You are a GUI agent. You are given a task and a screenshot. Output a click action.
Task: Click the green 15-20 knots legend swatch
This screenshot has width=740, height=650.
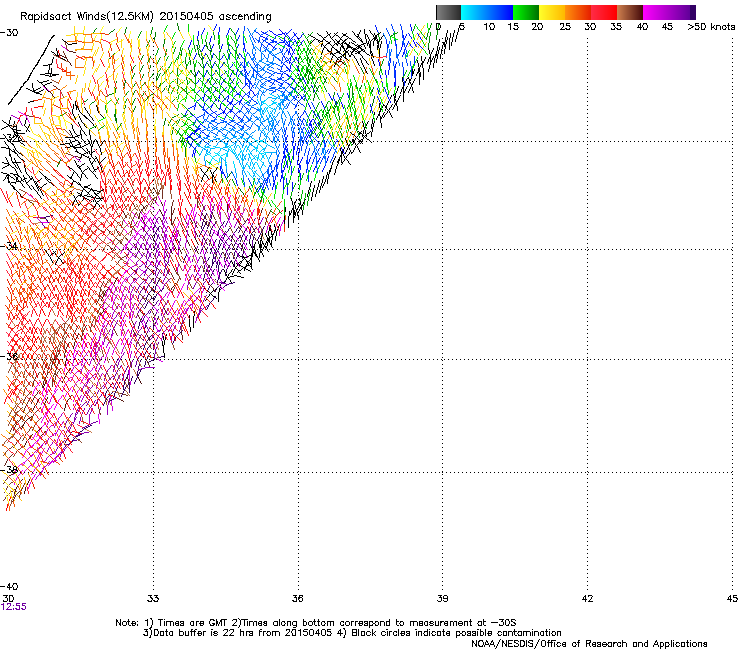pyautogui.click(x=526, y=12)
